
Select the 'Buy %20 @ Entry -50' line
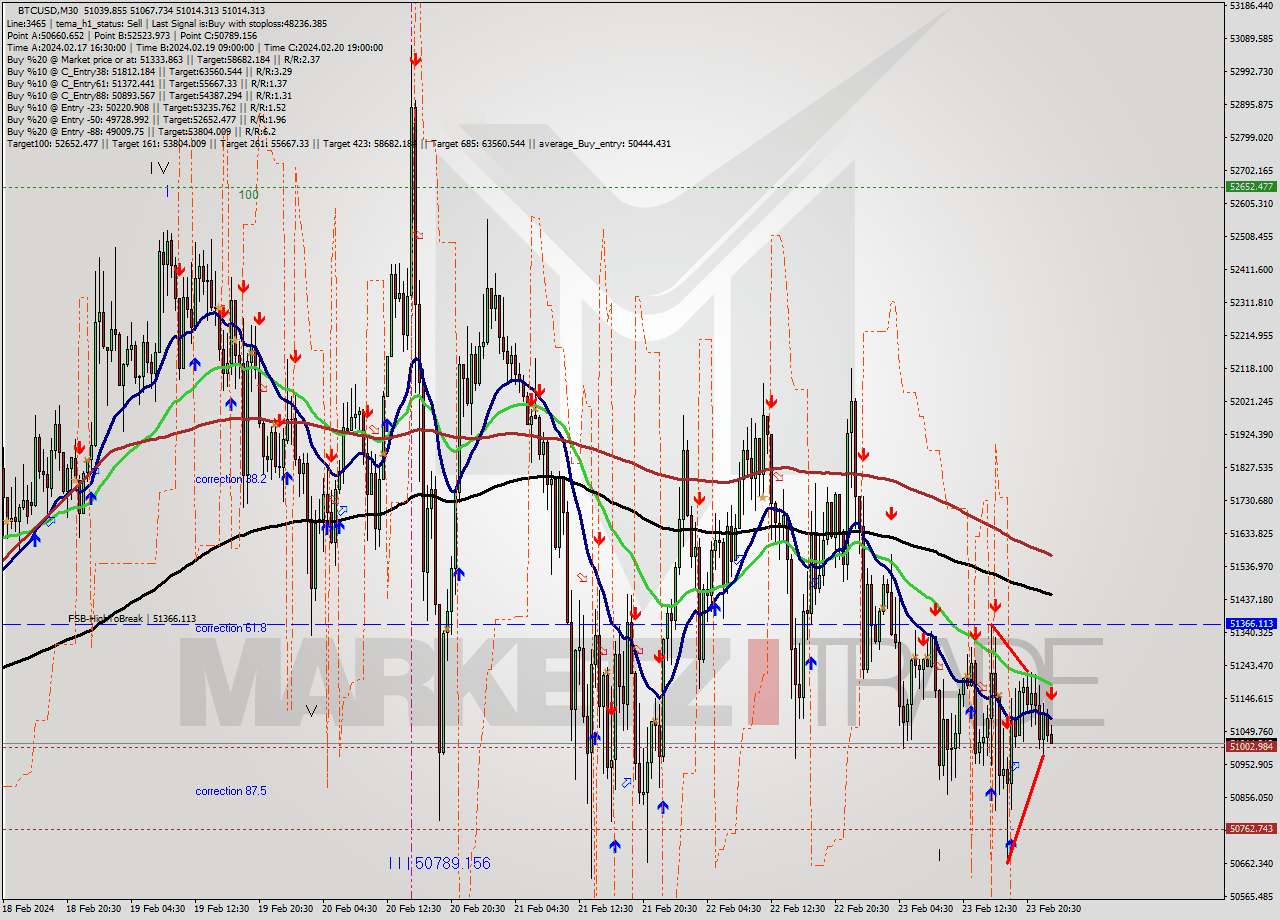[x=146, y=120]
